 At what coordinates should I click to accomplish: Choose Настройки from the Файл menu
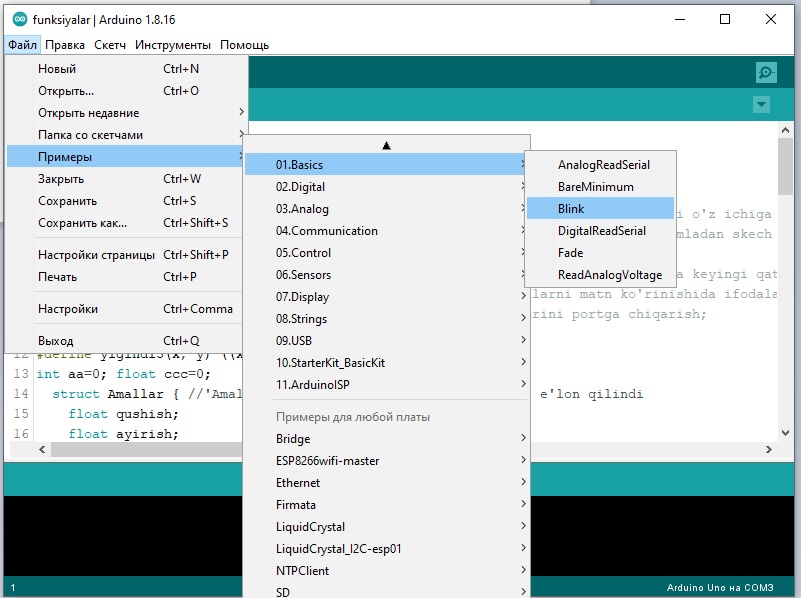tap(68, 309)
